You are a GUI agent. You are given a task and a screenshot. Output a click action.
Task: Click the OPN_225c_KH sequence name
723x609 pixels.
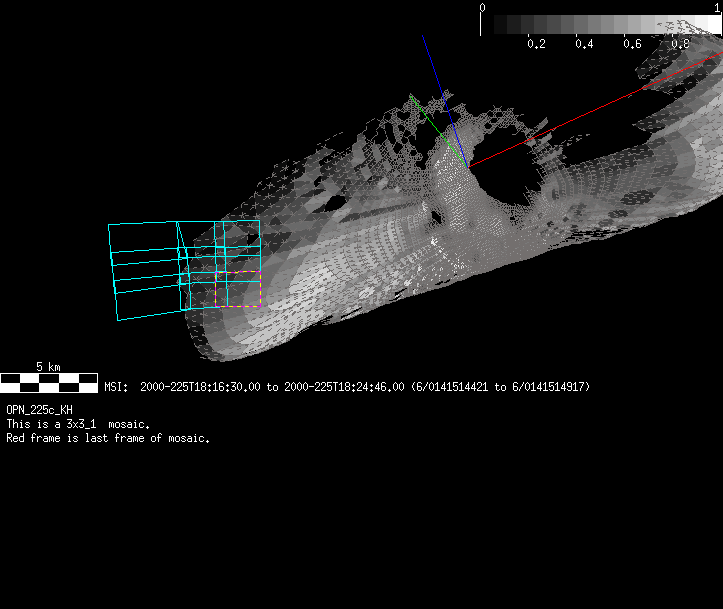[39, 410]
